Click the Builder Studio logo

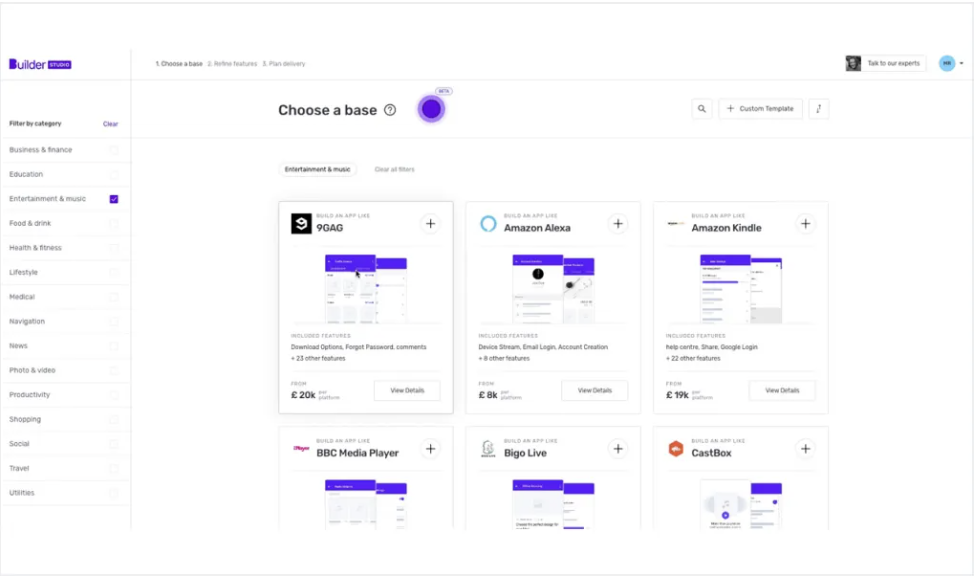pos(40,64)
